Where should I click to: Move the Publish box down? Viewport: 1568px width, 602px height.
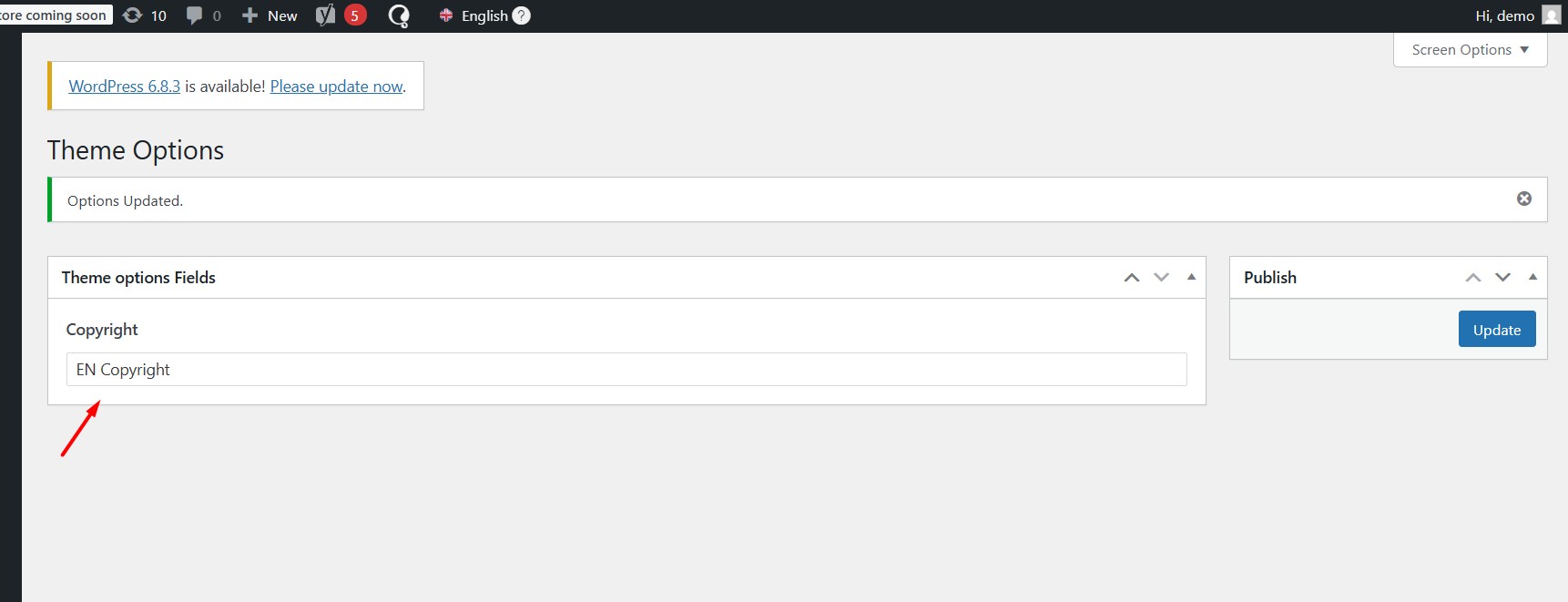[x=1502, y=278]
